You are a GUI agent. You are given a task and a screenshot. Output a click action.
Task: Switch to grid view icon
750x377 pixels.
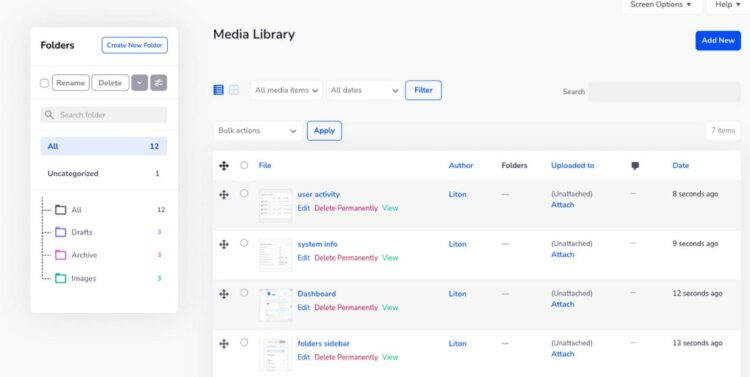233,90
